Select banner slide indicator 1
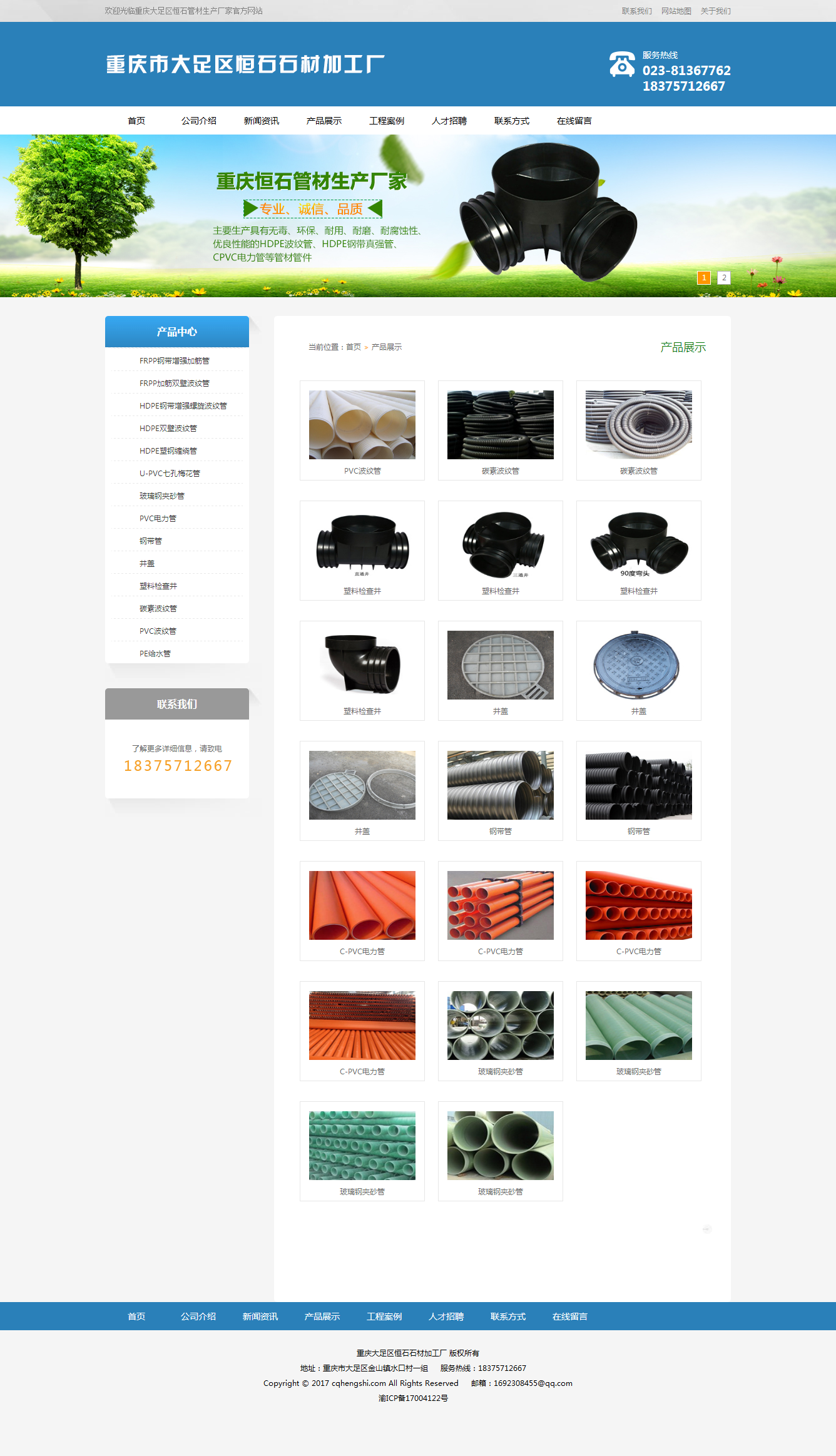The width and height of the screenshot is (836, 1456). pos(703,278)
